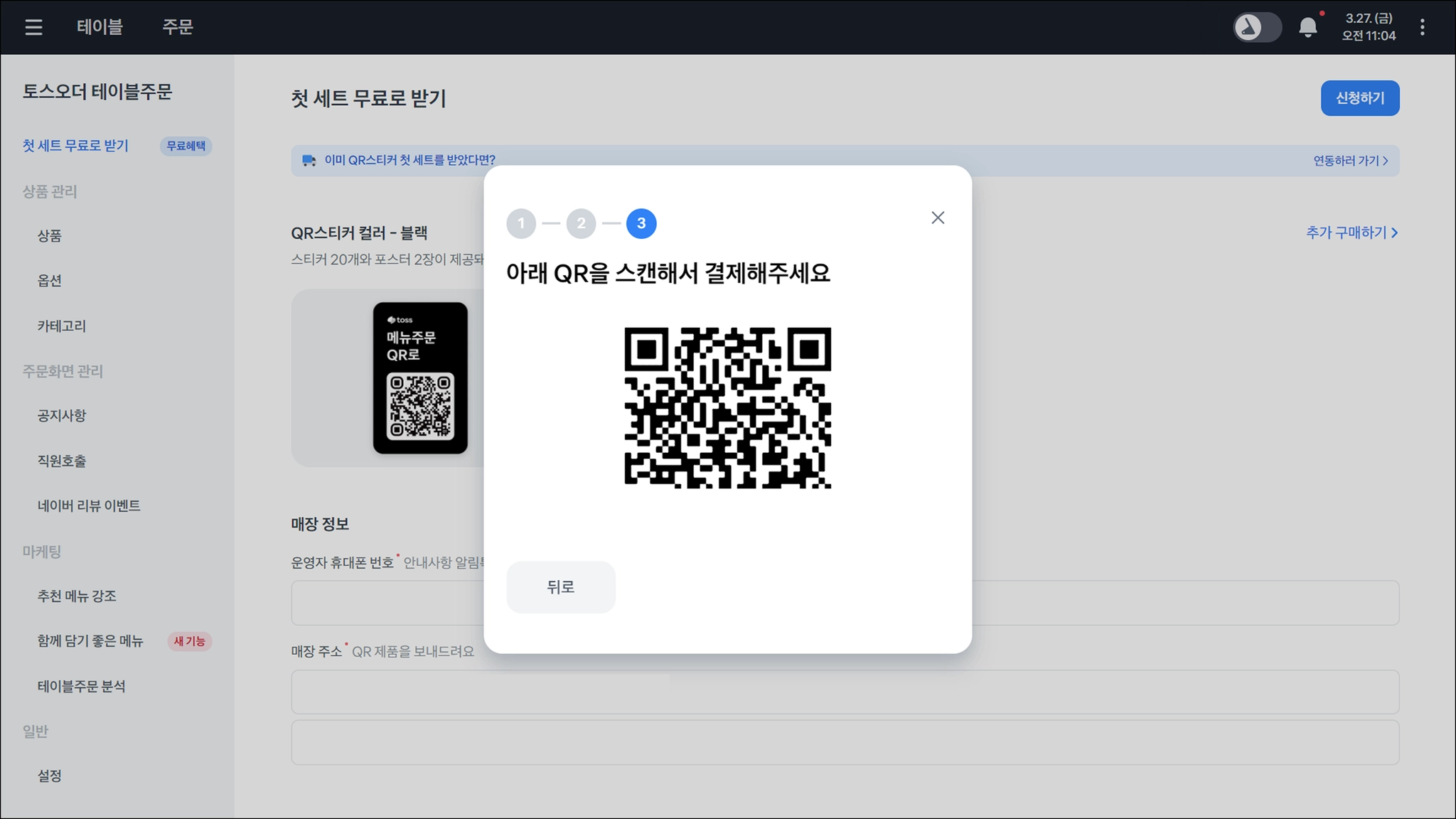Open 연동하러 가기 chevron link
This screenshot has width=1456, height=819.
coord(1350,161)
